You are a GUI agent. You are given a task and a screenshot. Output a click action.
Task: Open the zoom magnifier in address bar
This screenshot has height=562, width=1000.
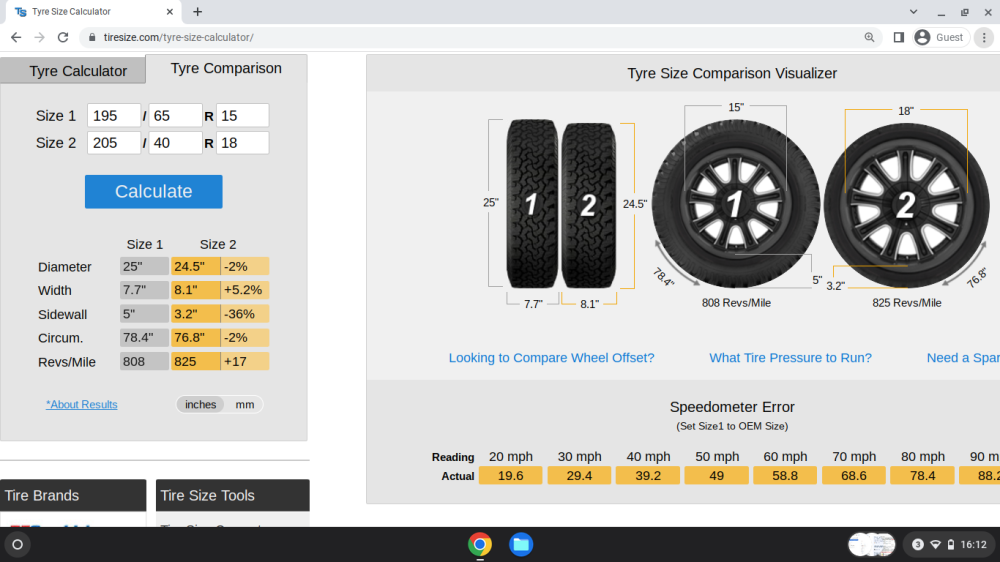869,38
